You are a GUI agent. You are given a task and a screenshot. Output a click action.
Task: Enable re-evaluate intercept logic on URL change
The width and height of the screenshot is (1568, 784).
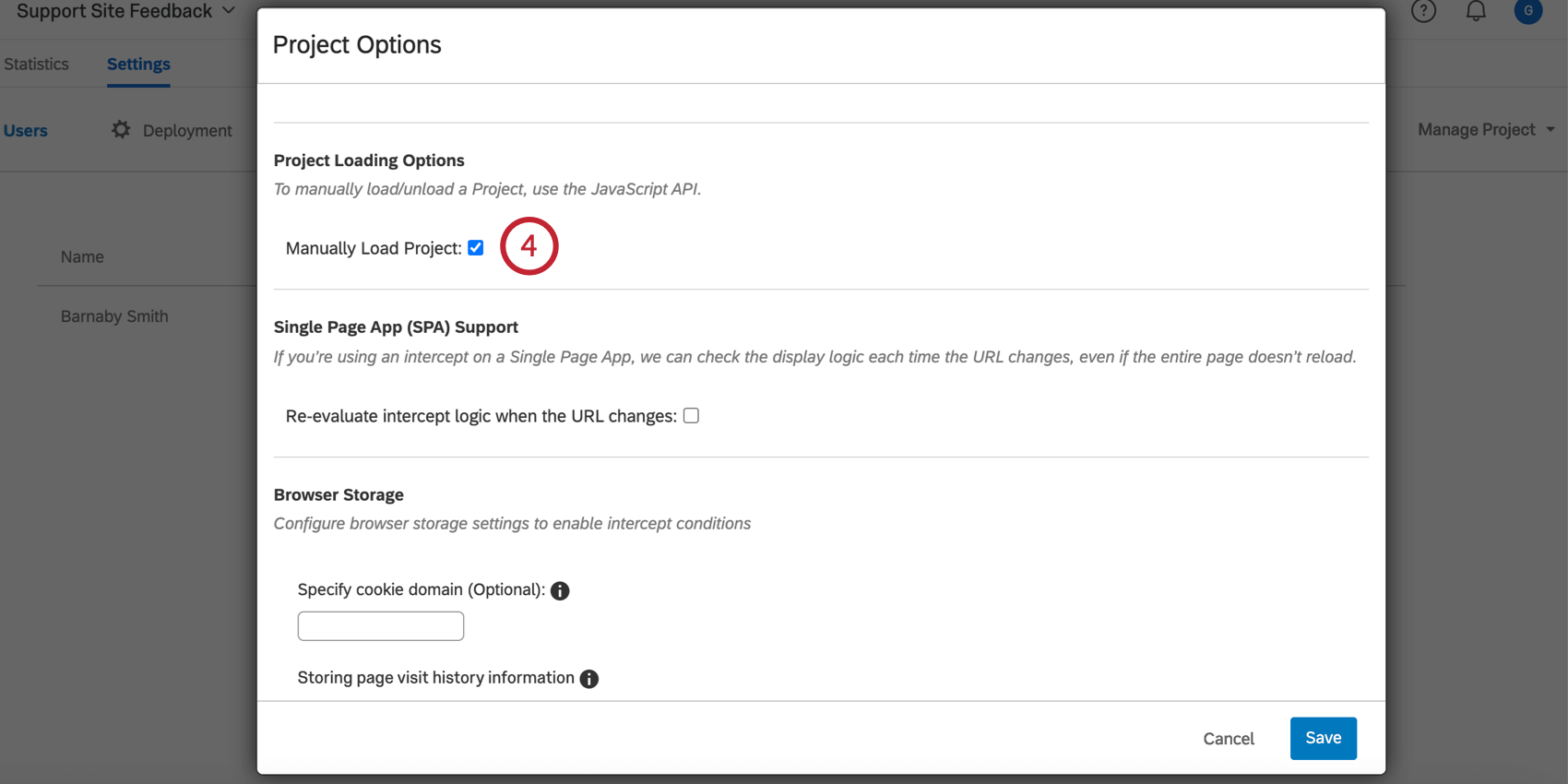691,416
